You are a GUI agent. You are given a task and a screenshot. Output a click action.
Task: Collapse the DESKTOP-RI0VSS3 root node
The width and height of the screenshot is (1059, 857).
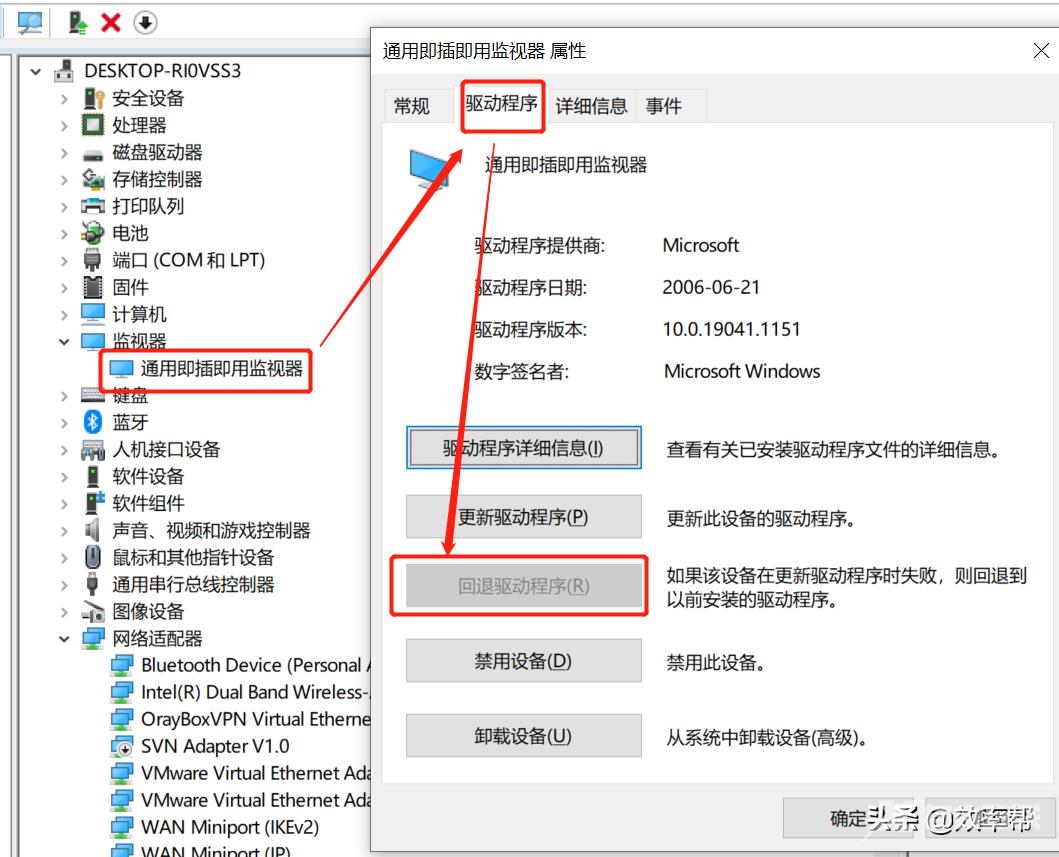coord(36,72)
